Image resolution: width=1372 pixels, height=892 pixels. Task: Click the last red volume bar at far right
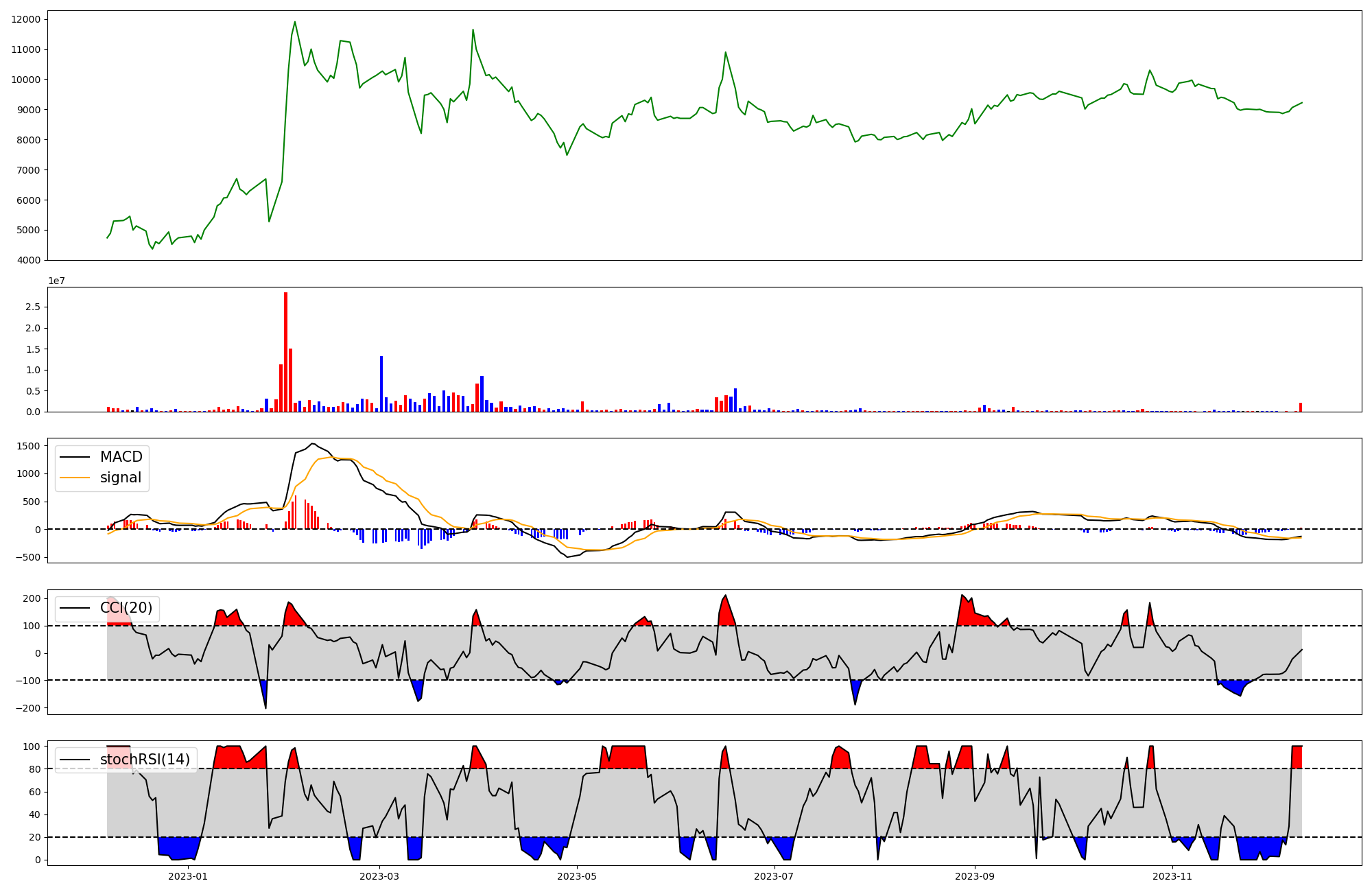(x=1300, y=408)
